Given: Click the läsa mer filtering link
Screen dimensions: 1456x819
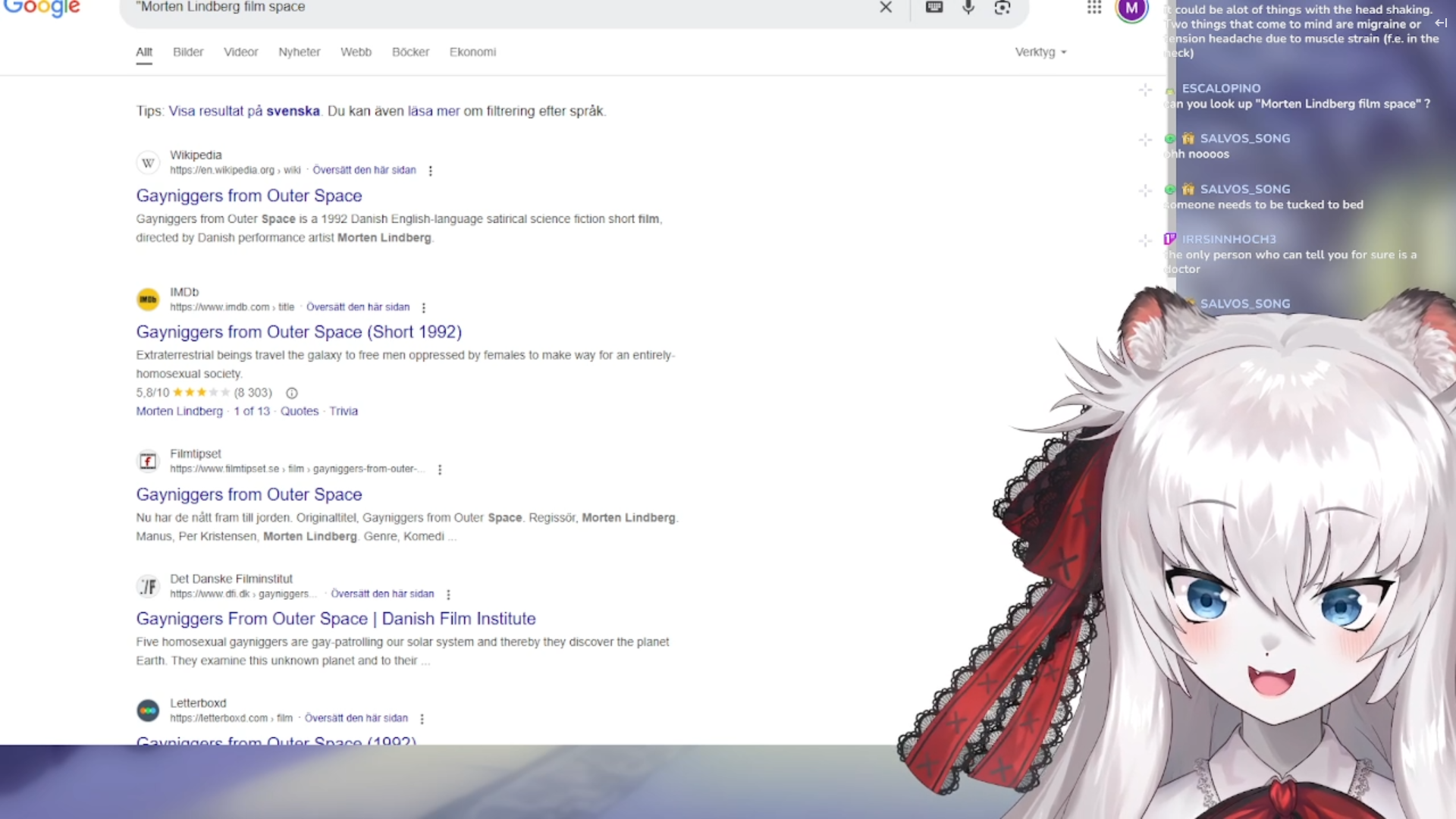Looking at the screenshot, I should pos(434,111).
